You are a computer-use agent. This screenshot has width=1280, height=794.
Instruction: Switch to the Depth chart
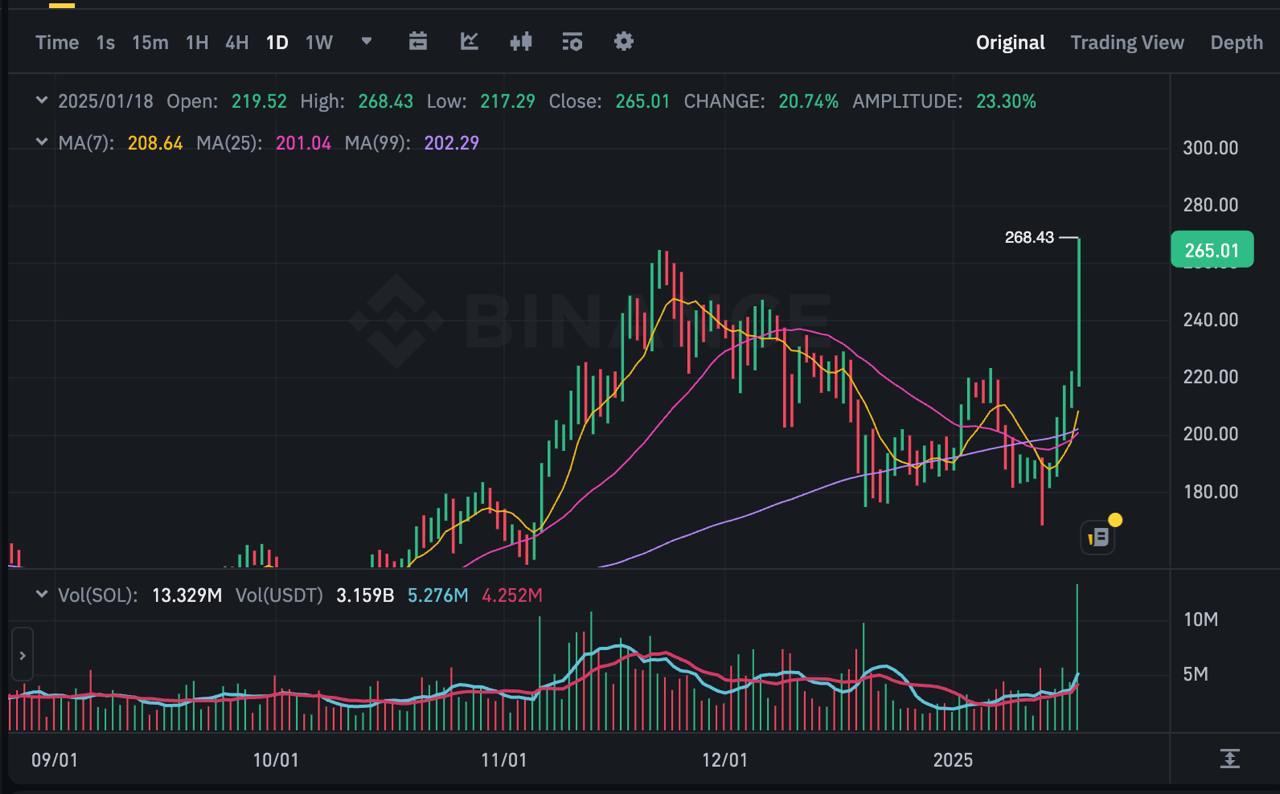1236,42
